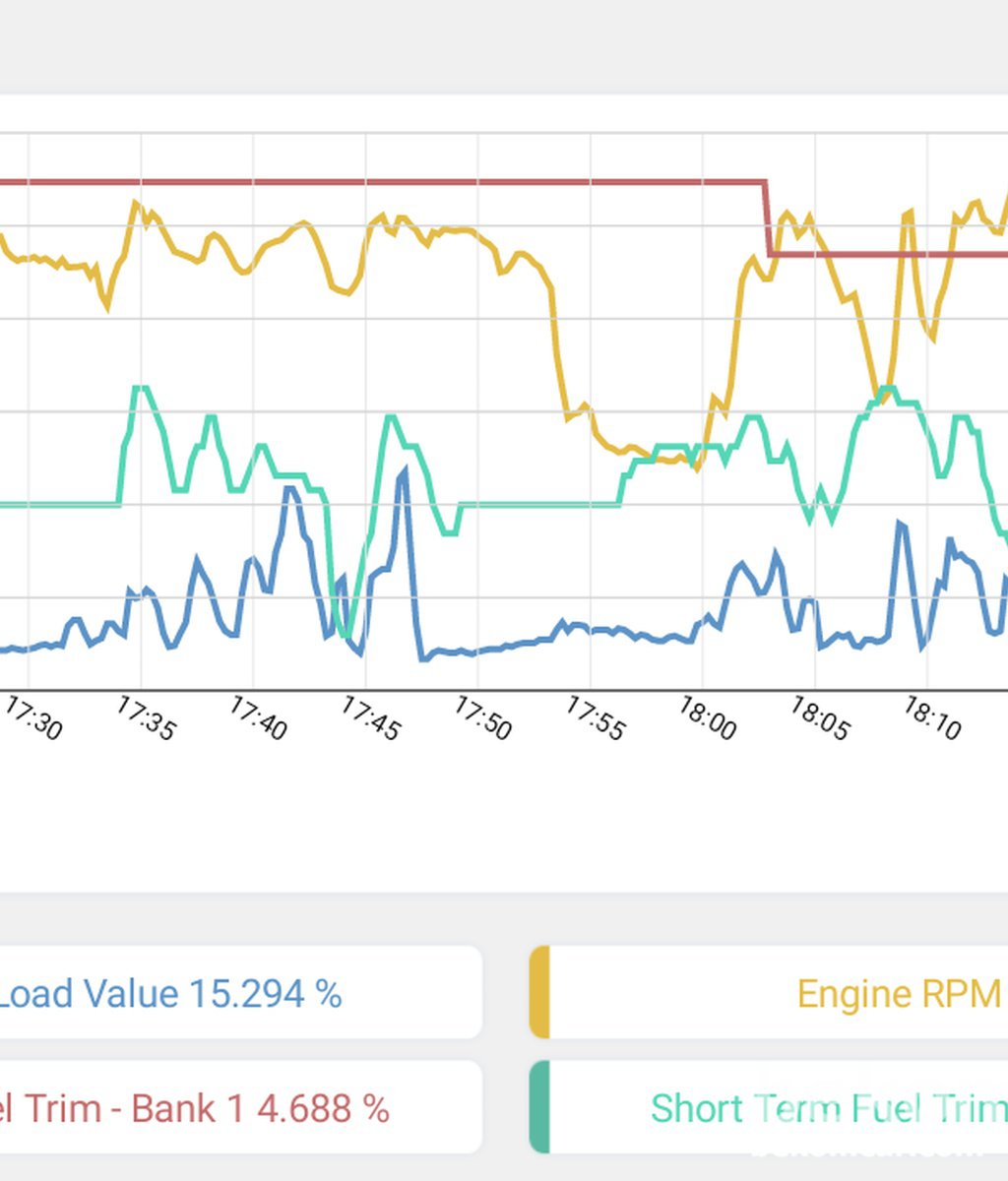The height and width of the screenshot is (1181, 1008).
Task: Hide the Fuel Trim Bank 1 4.688 % series
Action: click(195, 1109)
